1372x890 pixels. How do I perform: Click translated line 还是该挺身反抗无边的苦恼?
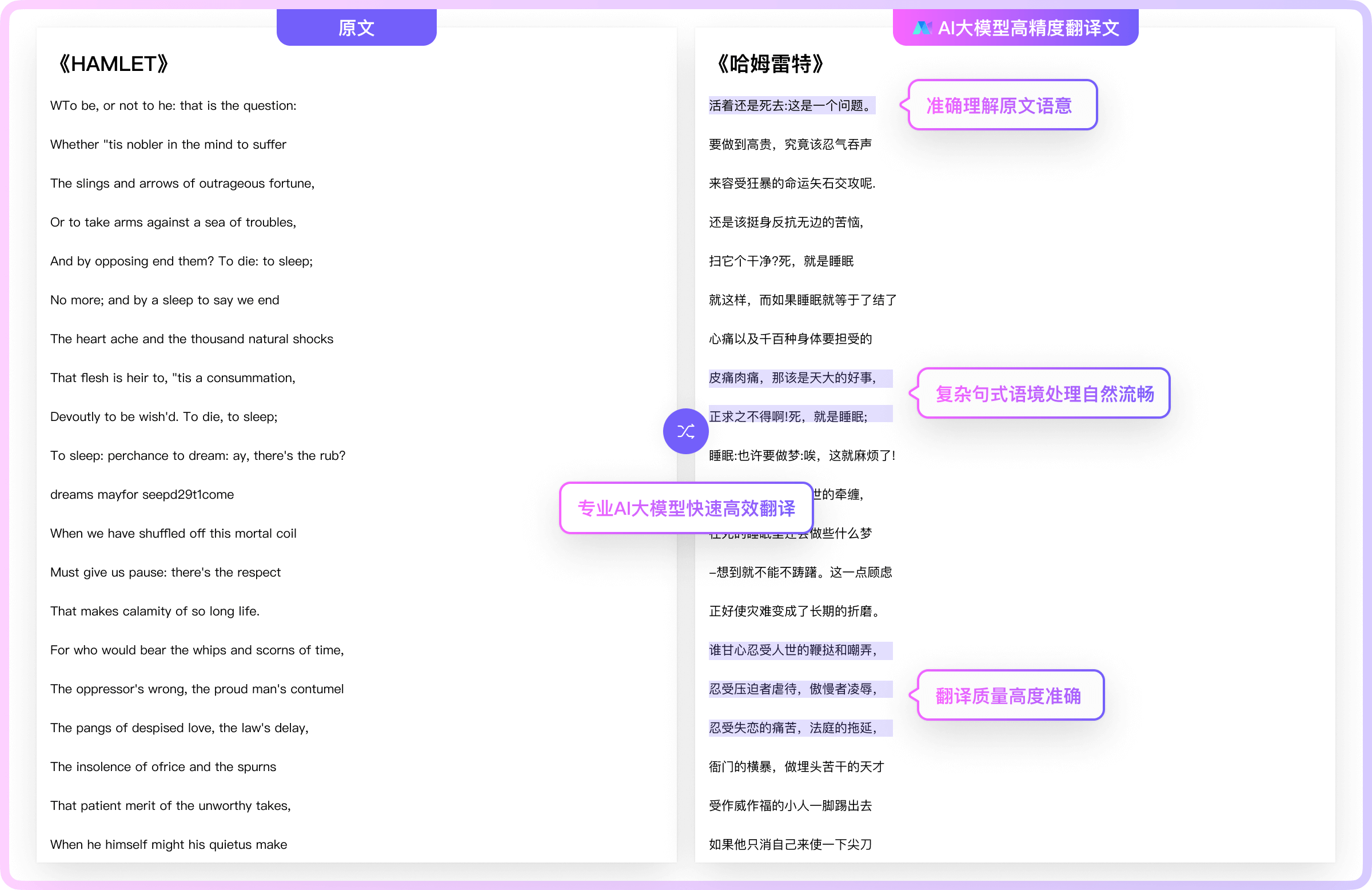[x=786, y=222]
